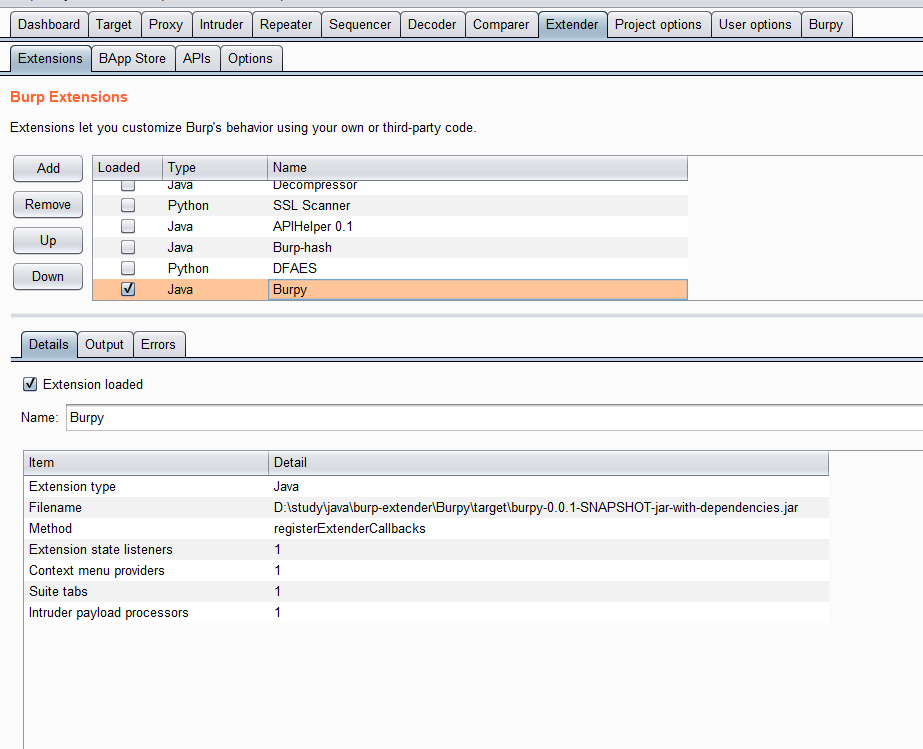Toggle the Burp-hash loaded checkbox
Image resolution: width=923 pixels, height=749 pixels.
pos(128,248)
